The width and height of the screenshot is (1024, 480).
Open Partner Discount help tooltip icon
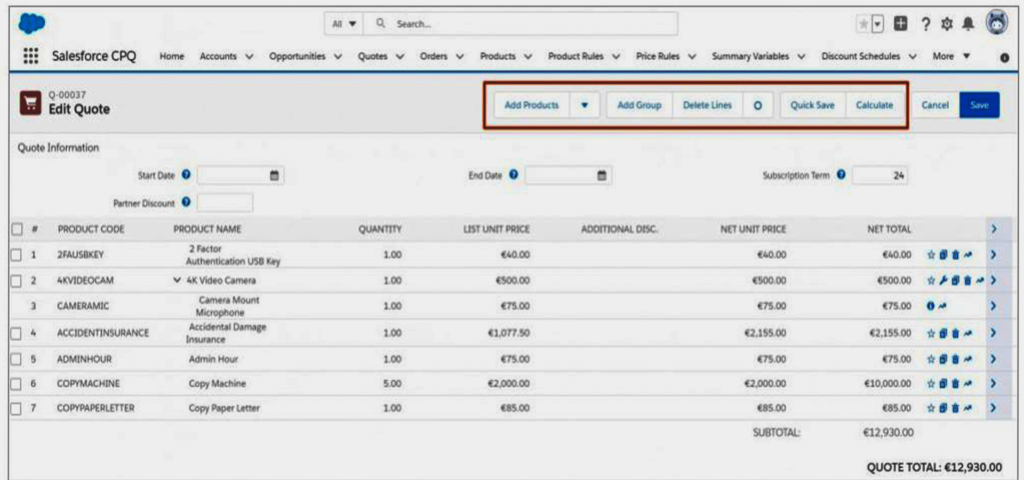[x=185, y=203]
